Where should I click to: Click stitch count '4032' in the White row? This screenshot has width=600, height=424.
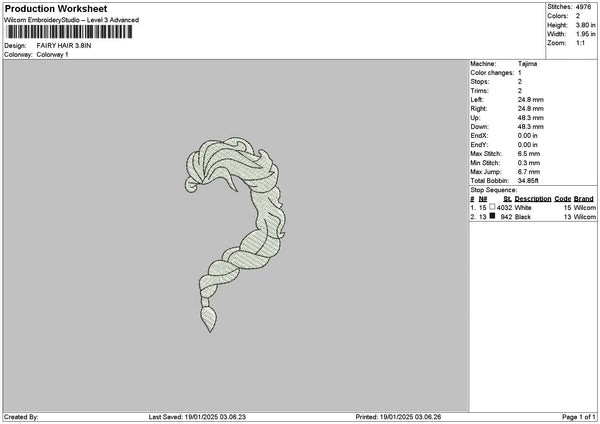[x=504, y=208]
